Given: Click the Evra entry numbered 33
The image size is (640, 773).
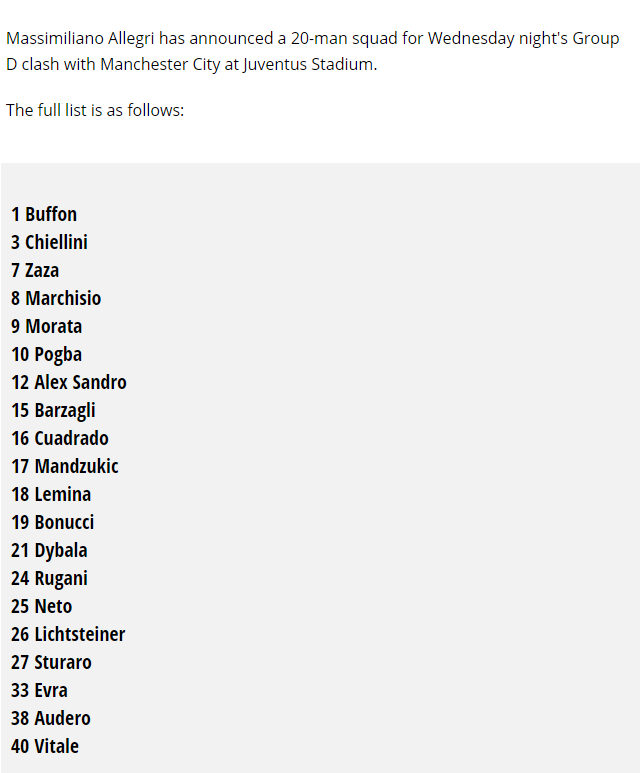Looking at the screenshot, I should point(50,690).
